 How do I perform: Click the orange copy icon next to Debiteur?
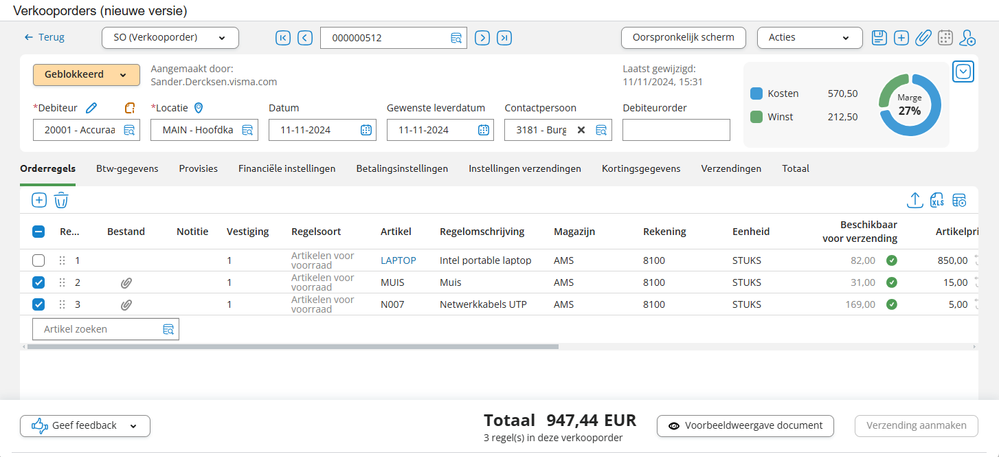130,108
